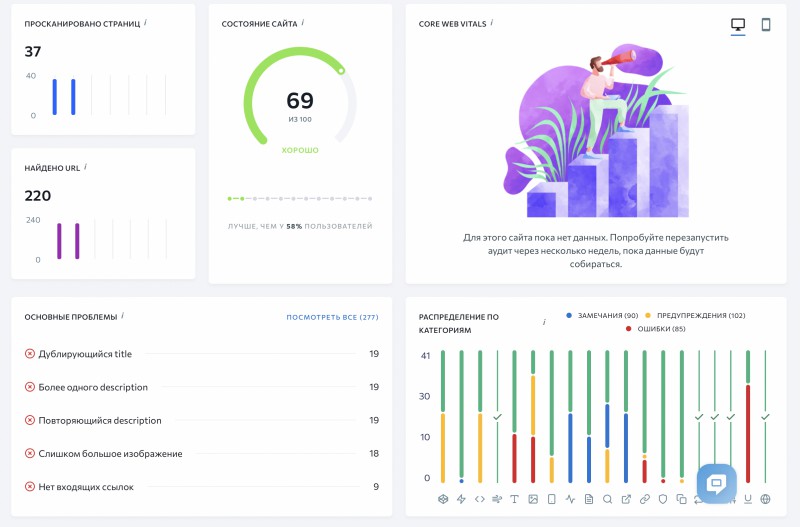
Task: Click count 18 for Слишком большое изображение
Action: tap(374, 453)
